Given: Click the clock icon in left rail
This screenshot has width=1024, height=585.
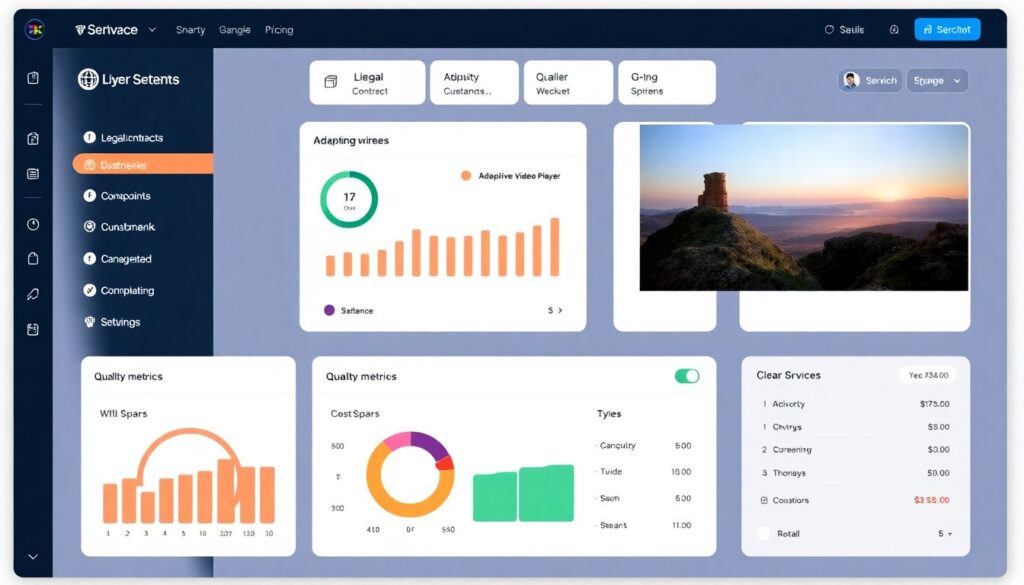Looking at the screenshot, I should click(33, 224).
